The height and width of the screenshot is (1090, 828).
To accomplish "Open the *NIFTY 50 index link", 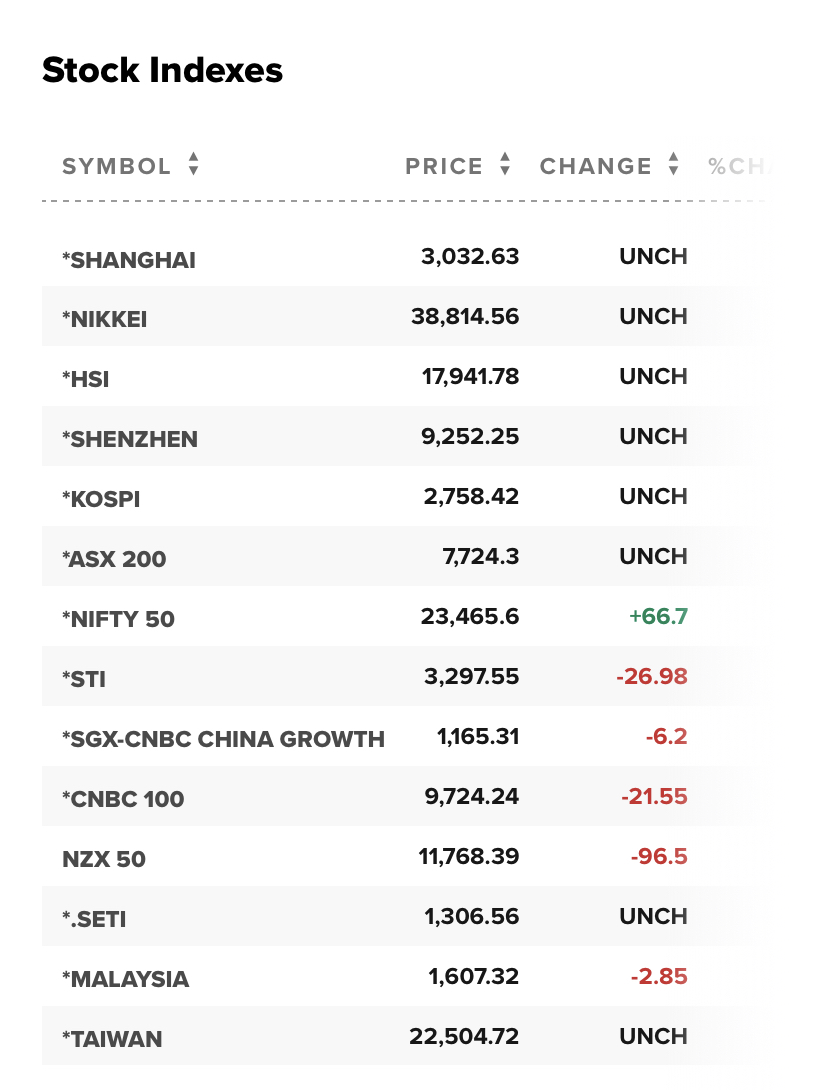I will click(x=118, y=619).
